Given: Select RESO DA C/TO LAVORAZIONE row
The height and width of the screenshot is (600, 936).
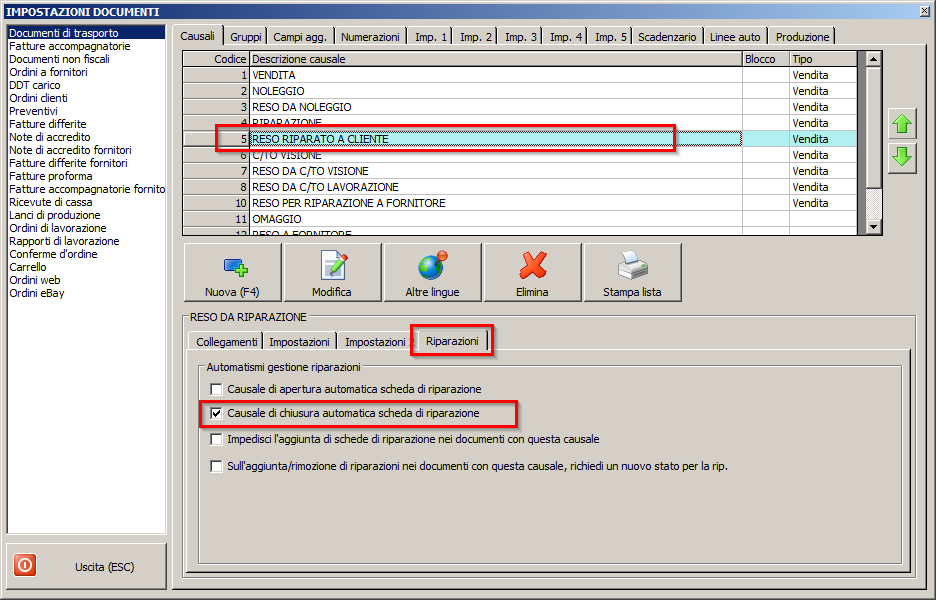Looking at the screenshot, I should pos(519,187).
